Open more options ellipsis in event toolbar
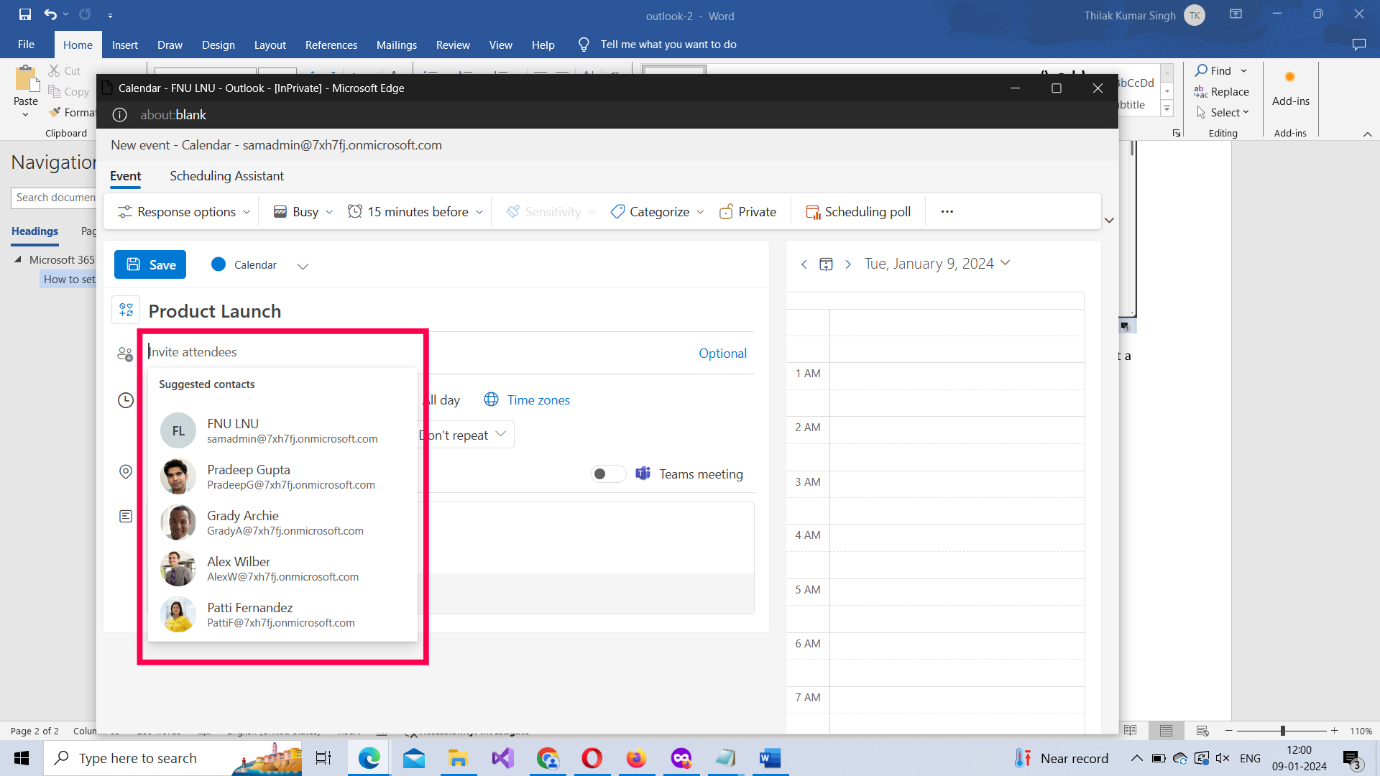 click(x=947, y=212)
